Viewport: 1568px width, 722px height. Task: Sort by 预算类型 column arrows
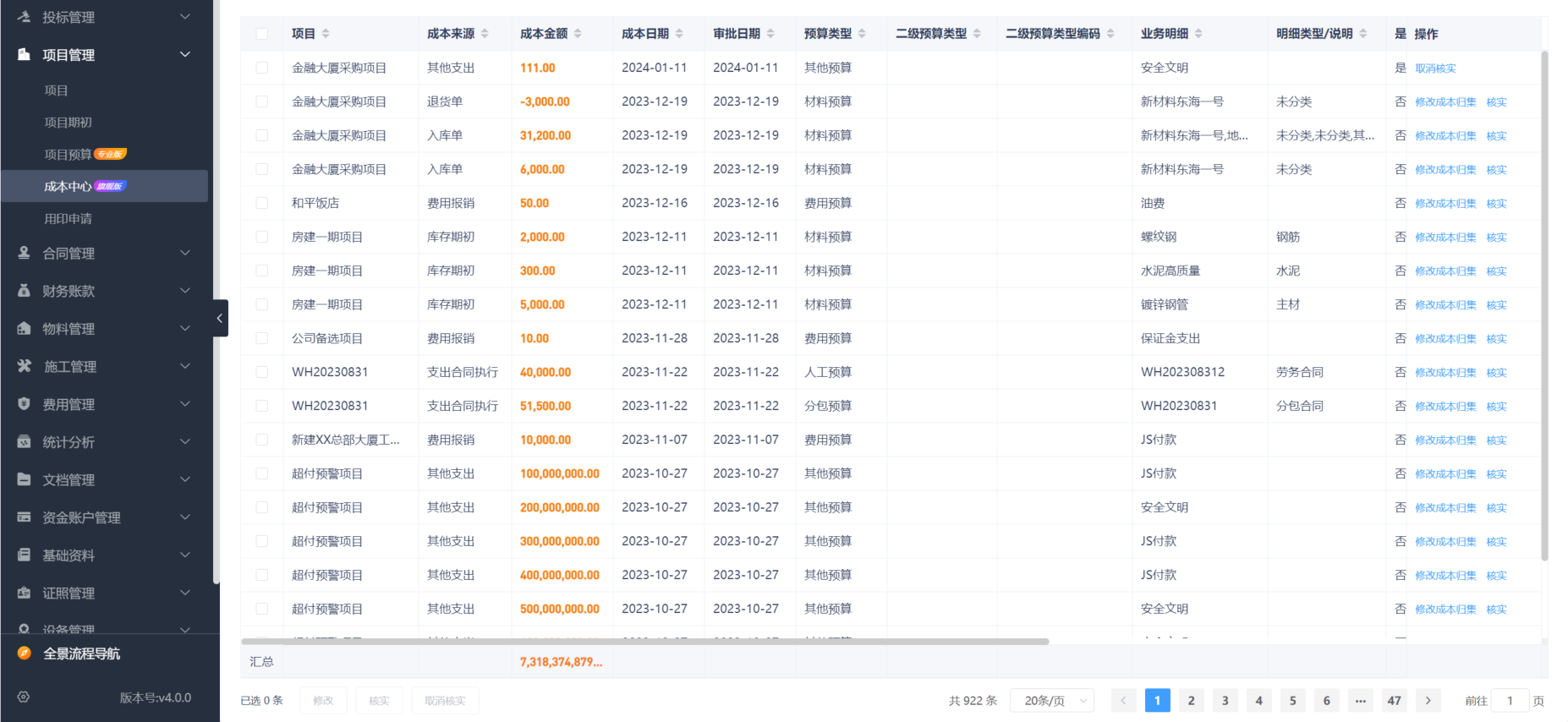[x=862, y=34]
